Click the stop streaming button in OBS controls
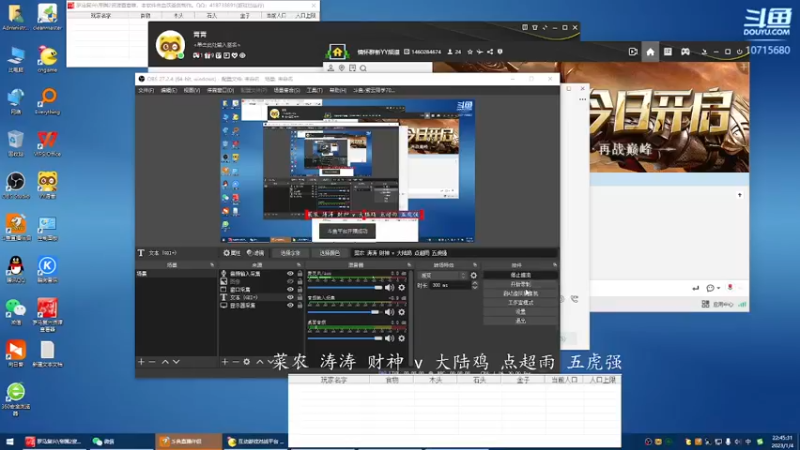800x450 pixels. pyautogui.click(x=520, y=275)
